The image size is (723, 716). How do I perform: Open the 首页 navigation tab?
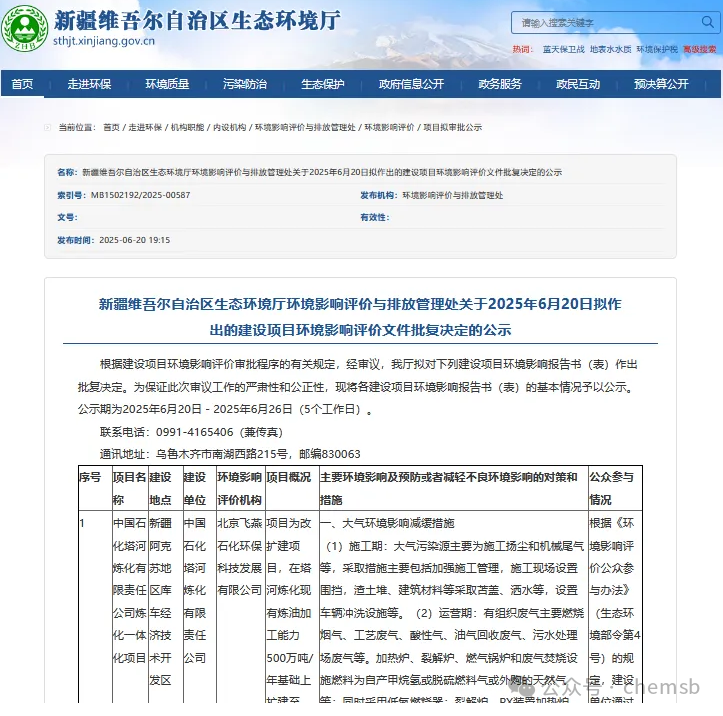pos(22,84)
